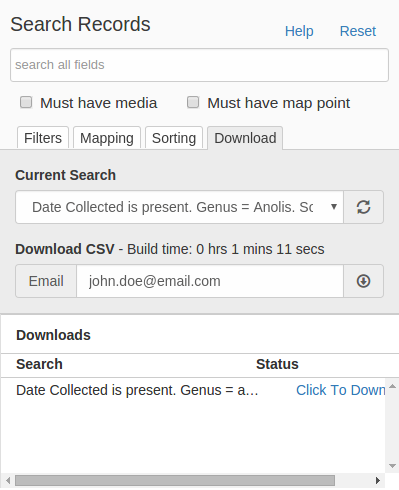The width and height of the screenshot is (399, 490).
Task: Click the download CSV arrow icon
Action: [363, 281]
